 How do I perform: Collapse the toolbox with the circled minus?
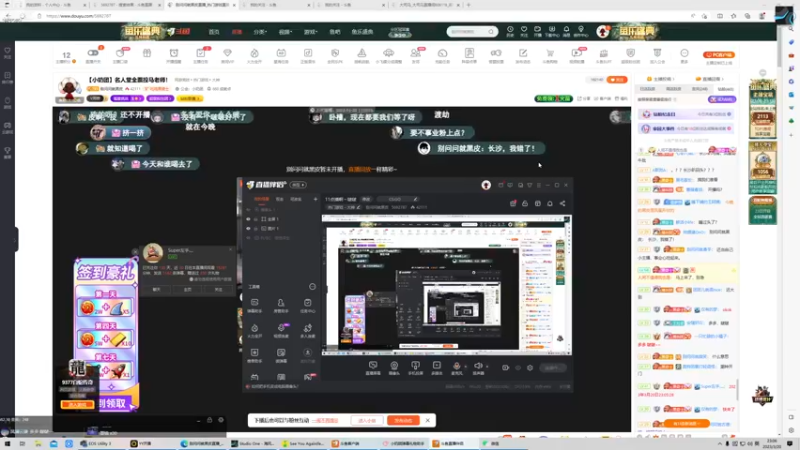(312, 287)
